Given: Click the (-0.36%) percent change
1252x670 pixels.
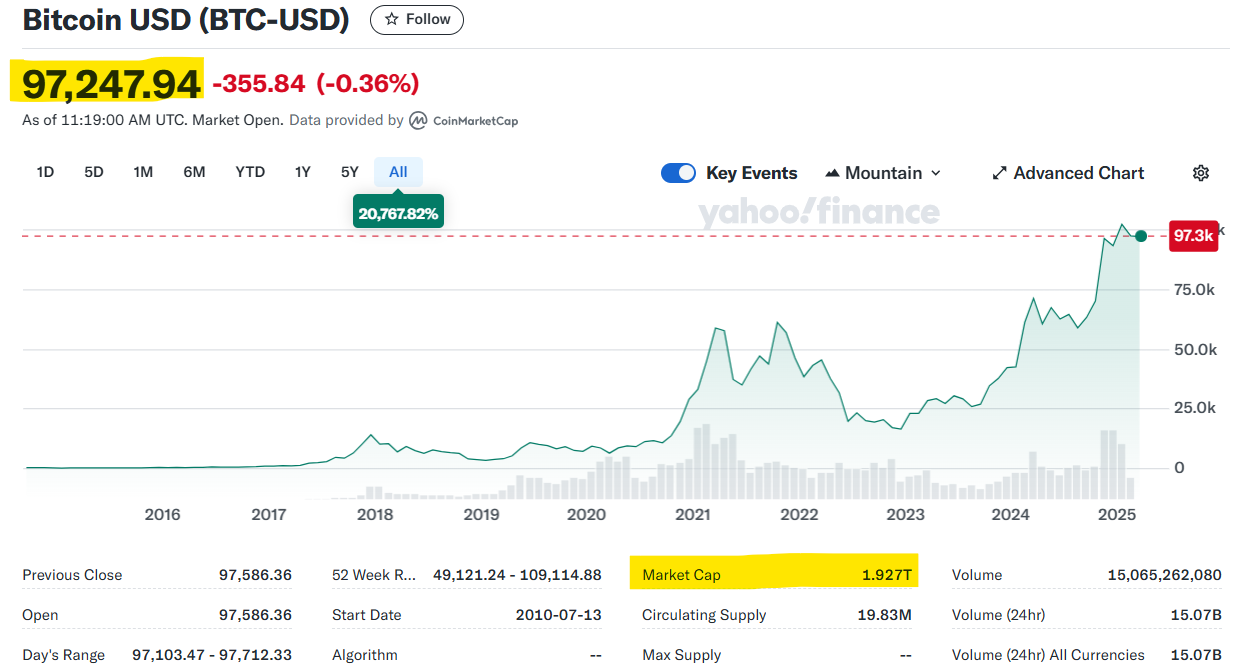Looking at the screenshot, I should [367, 84].
